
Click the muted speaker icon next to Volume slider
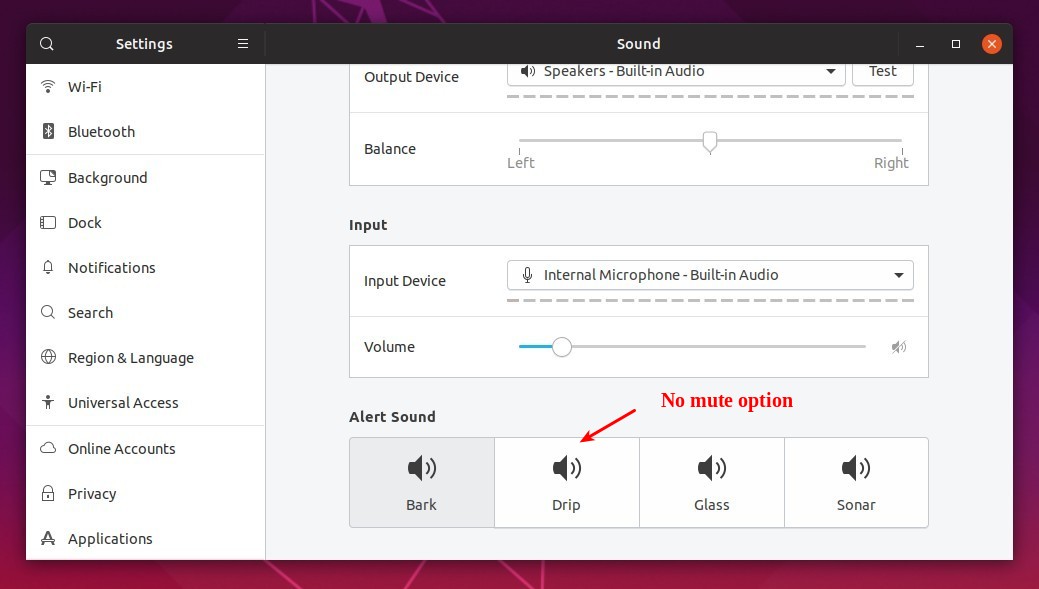click(898, 346)
